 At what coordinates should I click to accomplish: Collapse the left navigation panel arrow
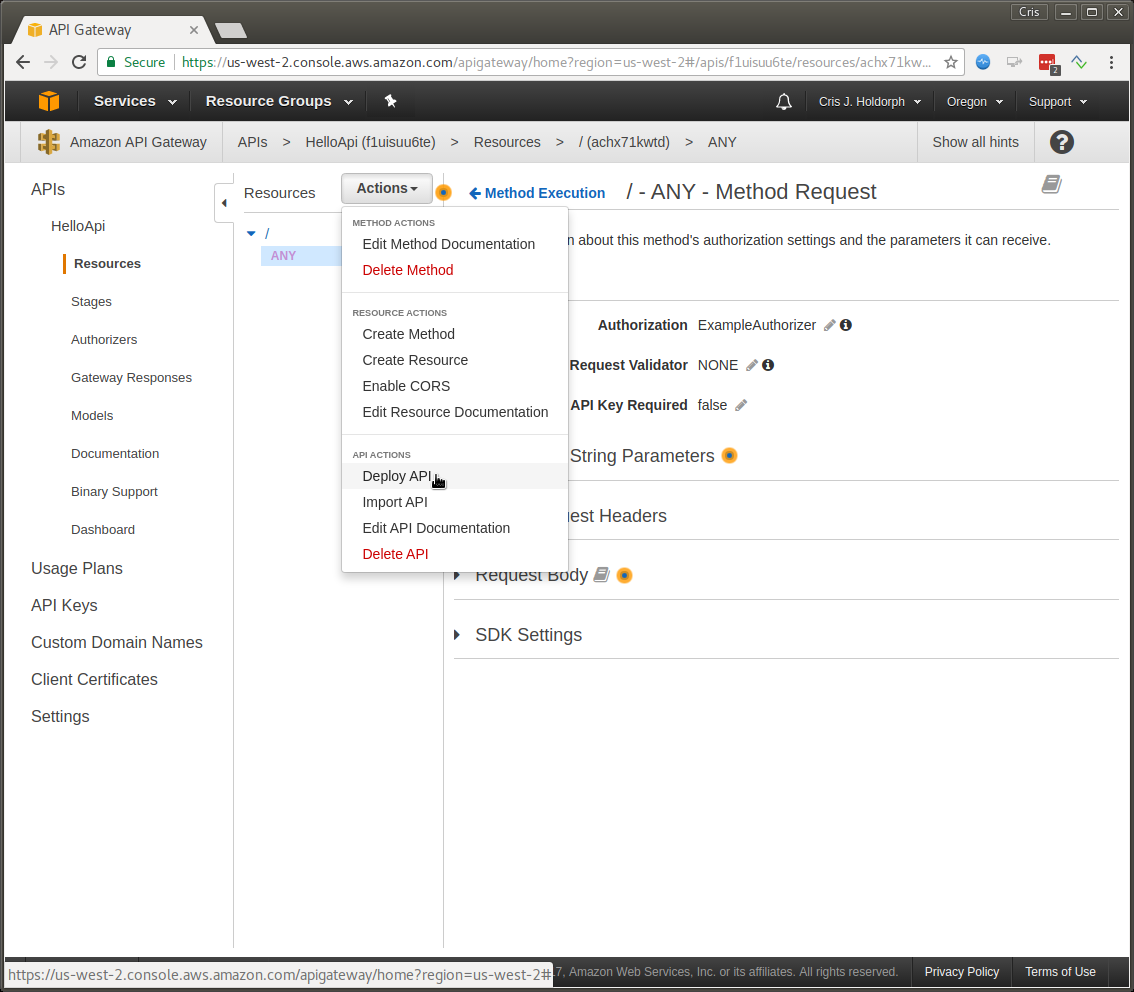click(224, 203)
